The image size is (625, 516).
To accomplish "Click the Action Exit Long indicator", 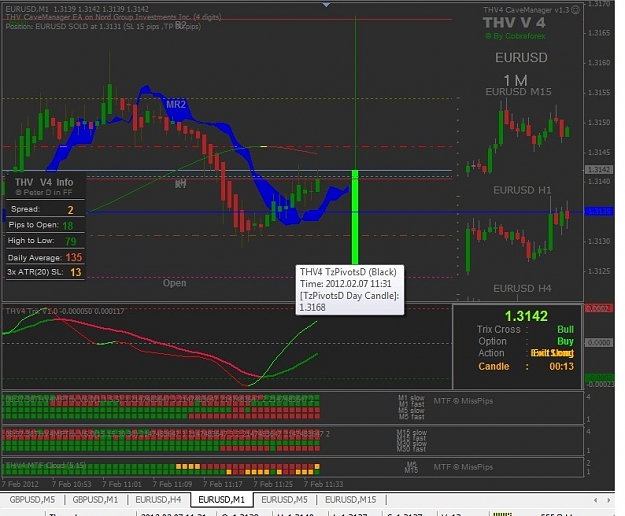I will 552,353.
